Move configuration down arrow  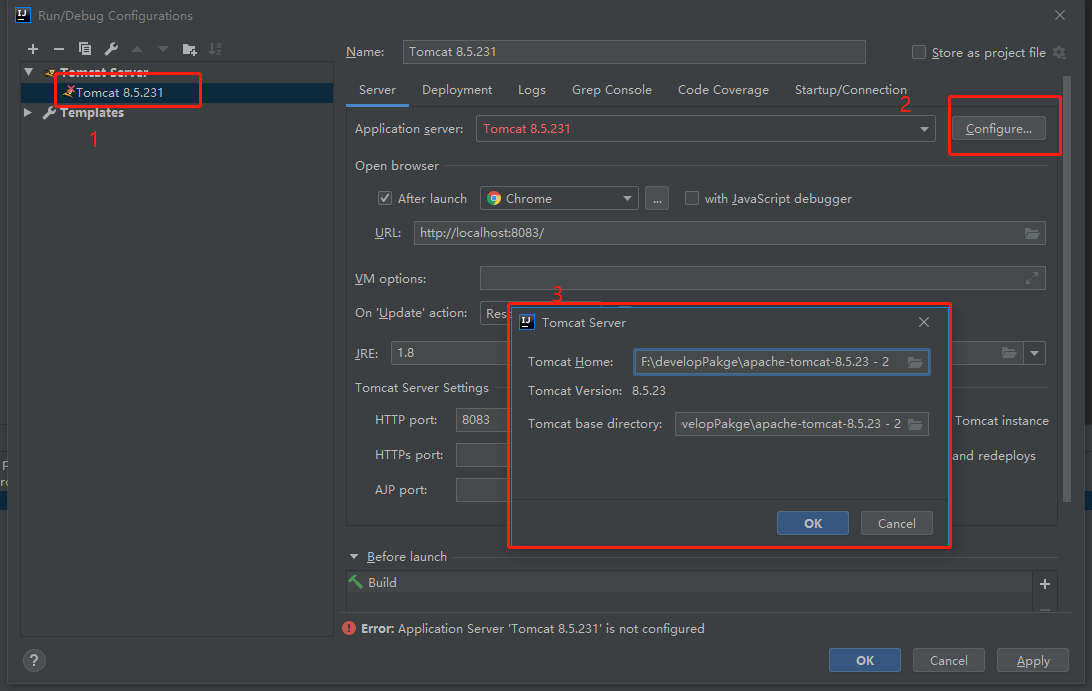point(163,49)
